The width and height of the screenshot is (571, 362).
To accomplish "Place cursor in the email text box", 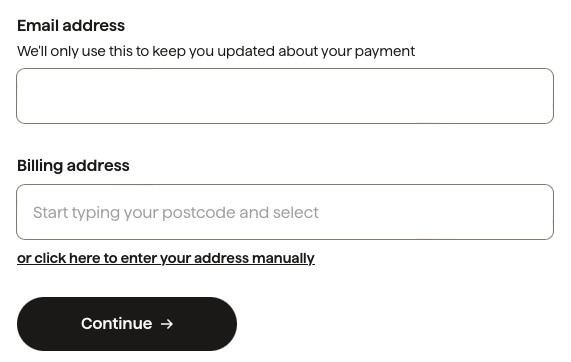I will (285, 96).
